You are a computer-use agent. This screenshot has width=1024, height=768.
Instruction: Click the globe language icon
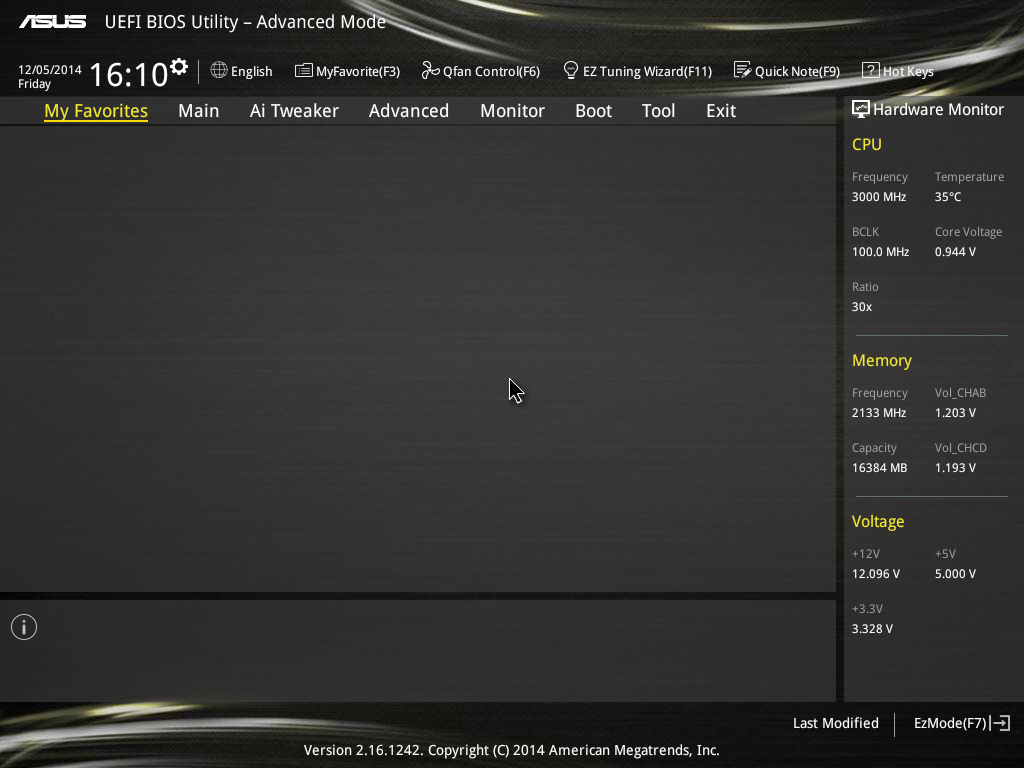click(219, 71)
